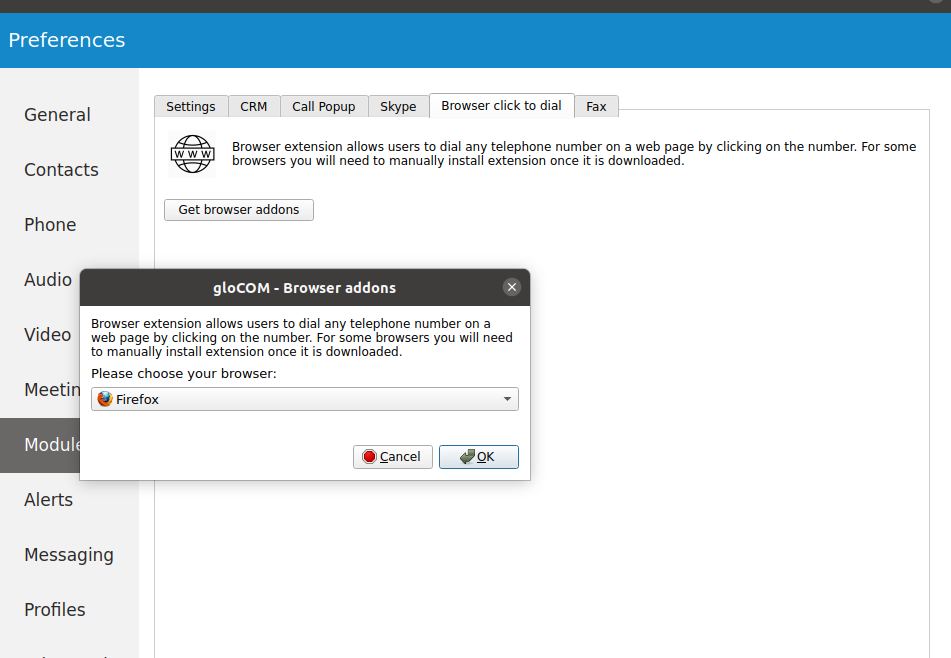
Task: Close the Browser addons dialog
Action: click(x=512, y=287)
